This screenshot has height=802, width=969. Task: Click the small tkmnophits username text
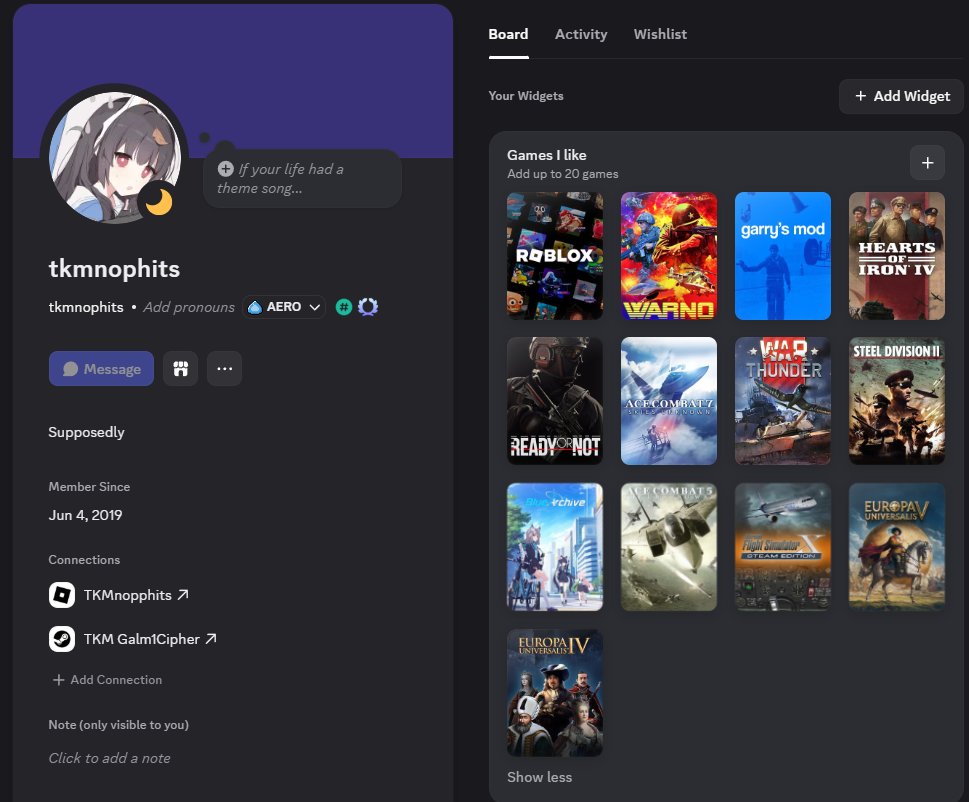[x=86, y=307]
